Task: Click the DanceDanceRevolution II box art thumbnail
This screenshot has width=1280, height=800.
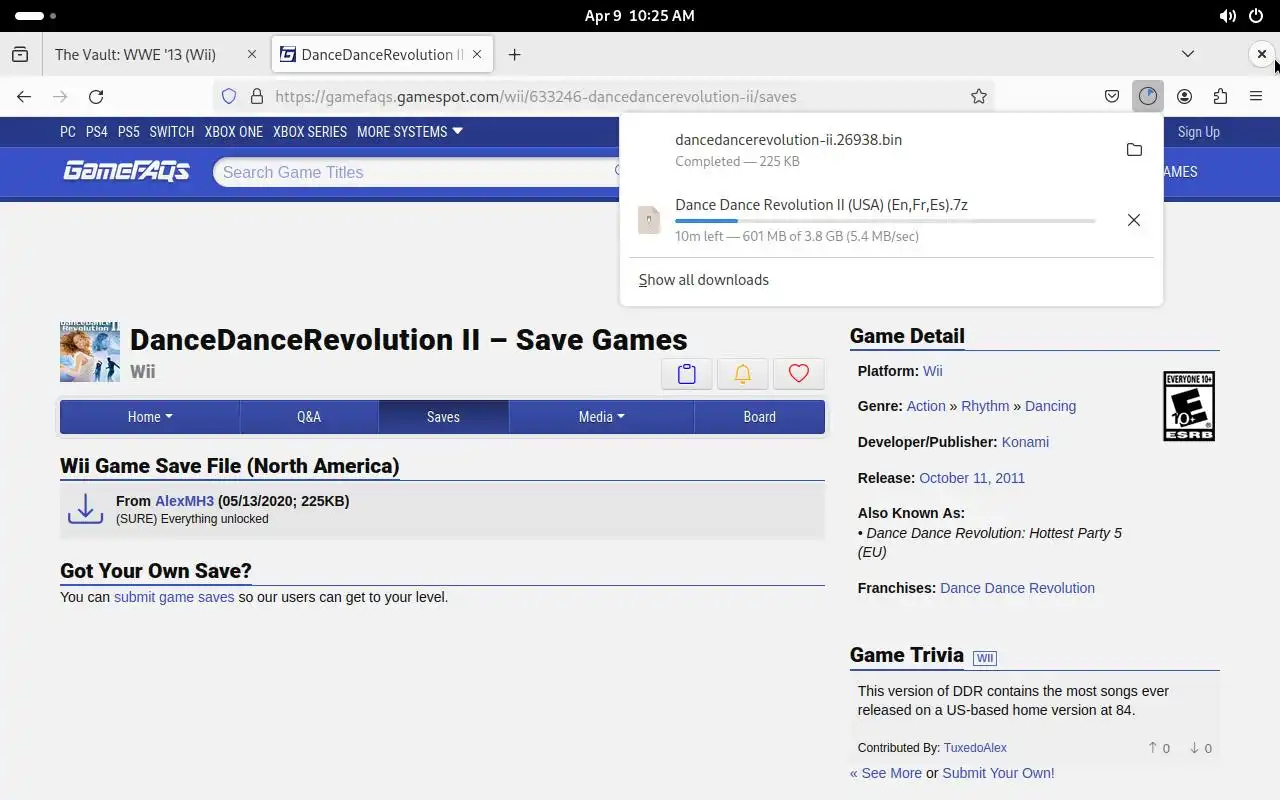Action: click(90, 352)
